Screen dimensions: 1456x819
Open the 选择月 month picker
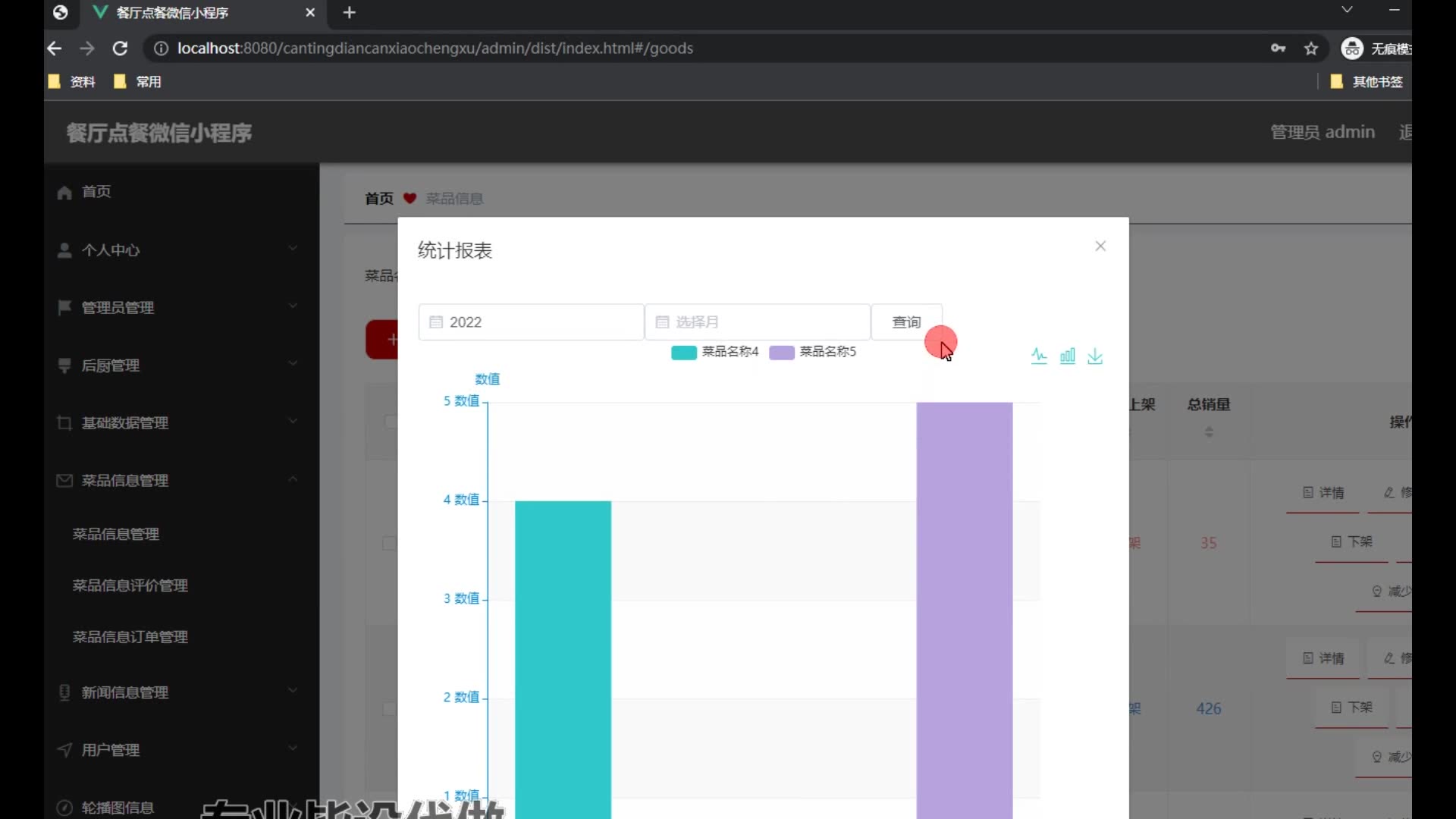[757, 322]
